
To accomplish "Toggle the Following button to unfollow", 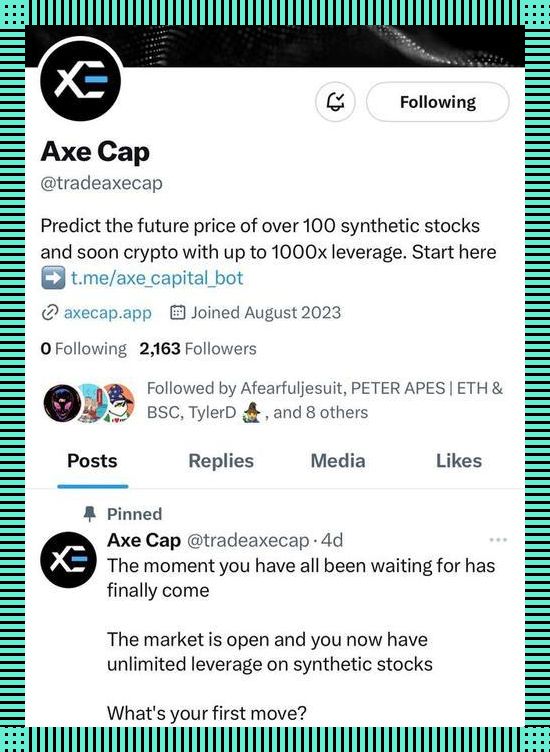I will [437, 102].
